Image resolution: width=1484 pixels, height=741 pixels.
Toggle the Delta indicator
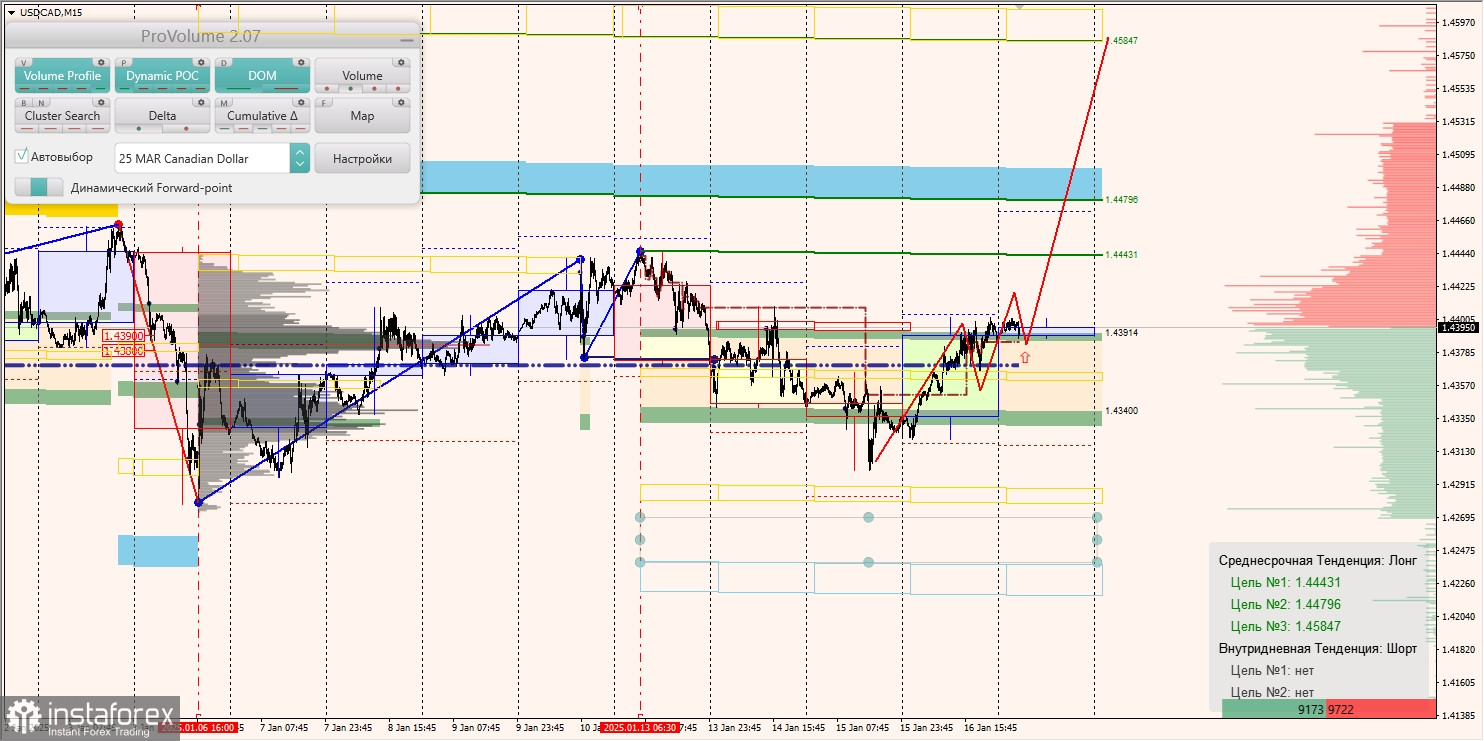[x=162, y=115]
